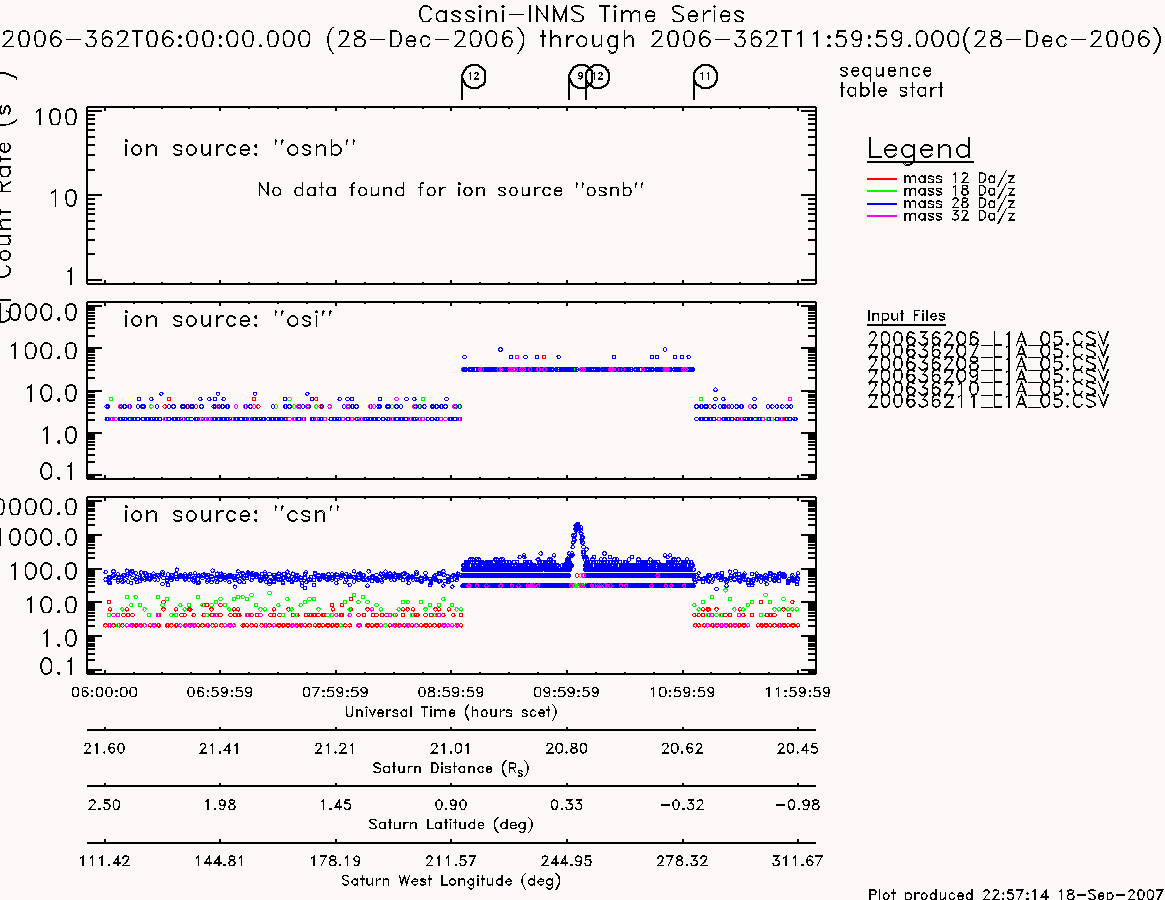Click the red mass 12 Da/z legend line
The height and width of the screenshot is (900, 1165).
882,179
